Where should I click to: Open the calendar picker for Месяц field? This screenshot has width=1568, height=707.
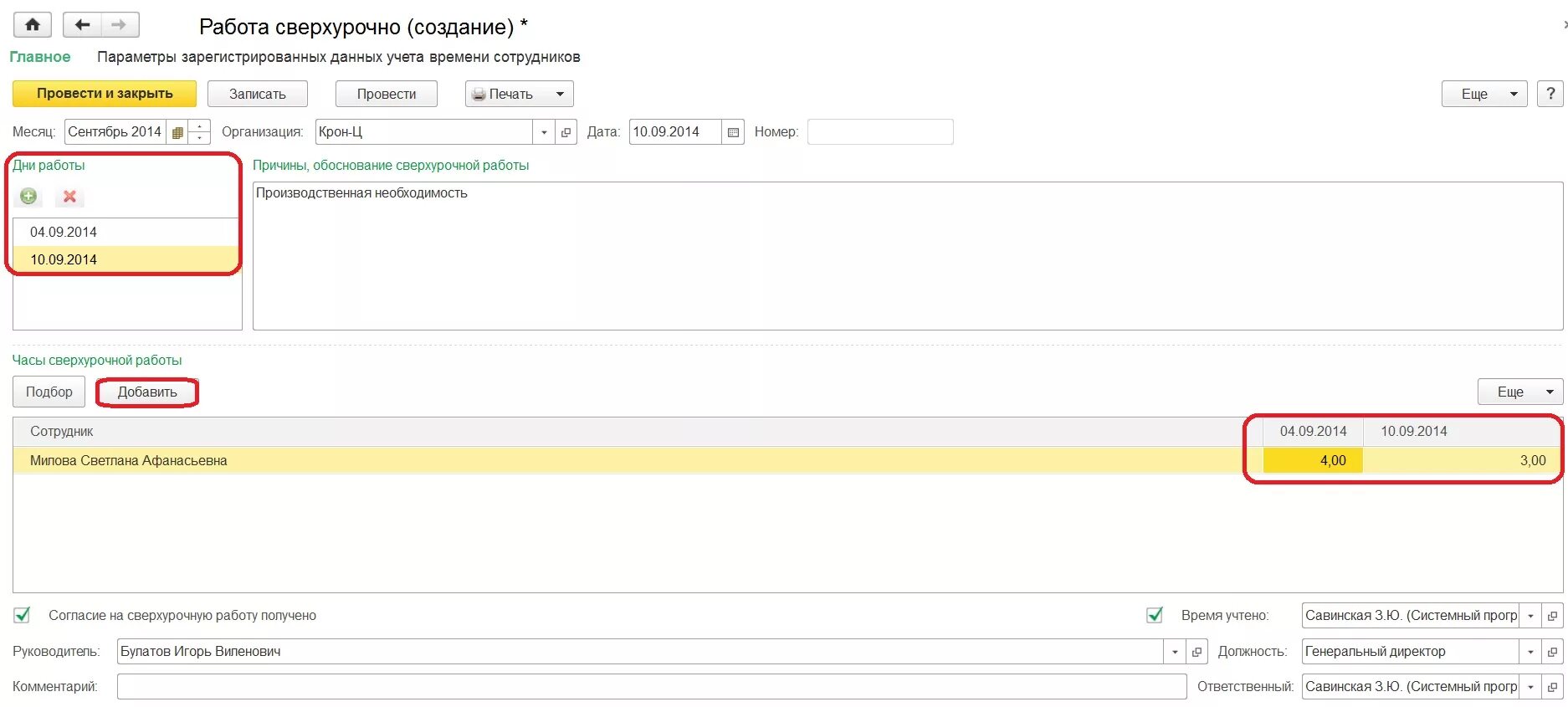click(177, 132)
